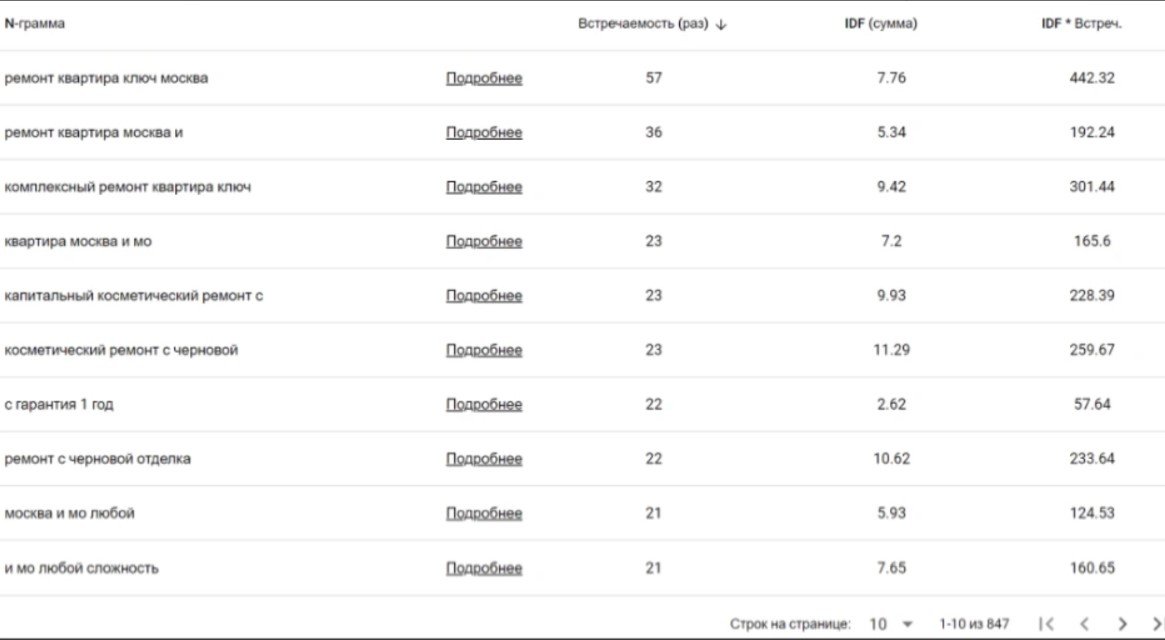Screen dimensions: 1165x640
Task: Open Подробнее for "квартира москва и мо"
Action: 484,241
